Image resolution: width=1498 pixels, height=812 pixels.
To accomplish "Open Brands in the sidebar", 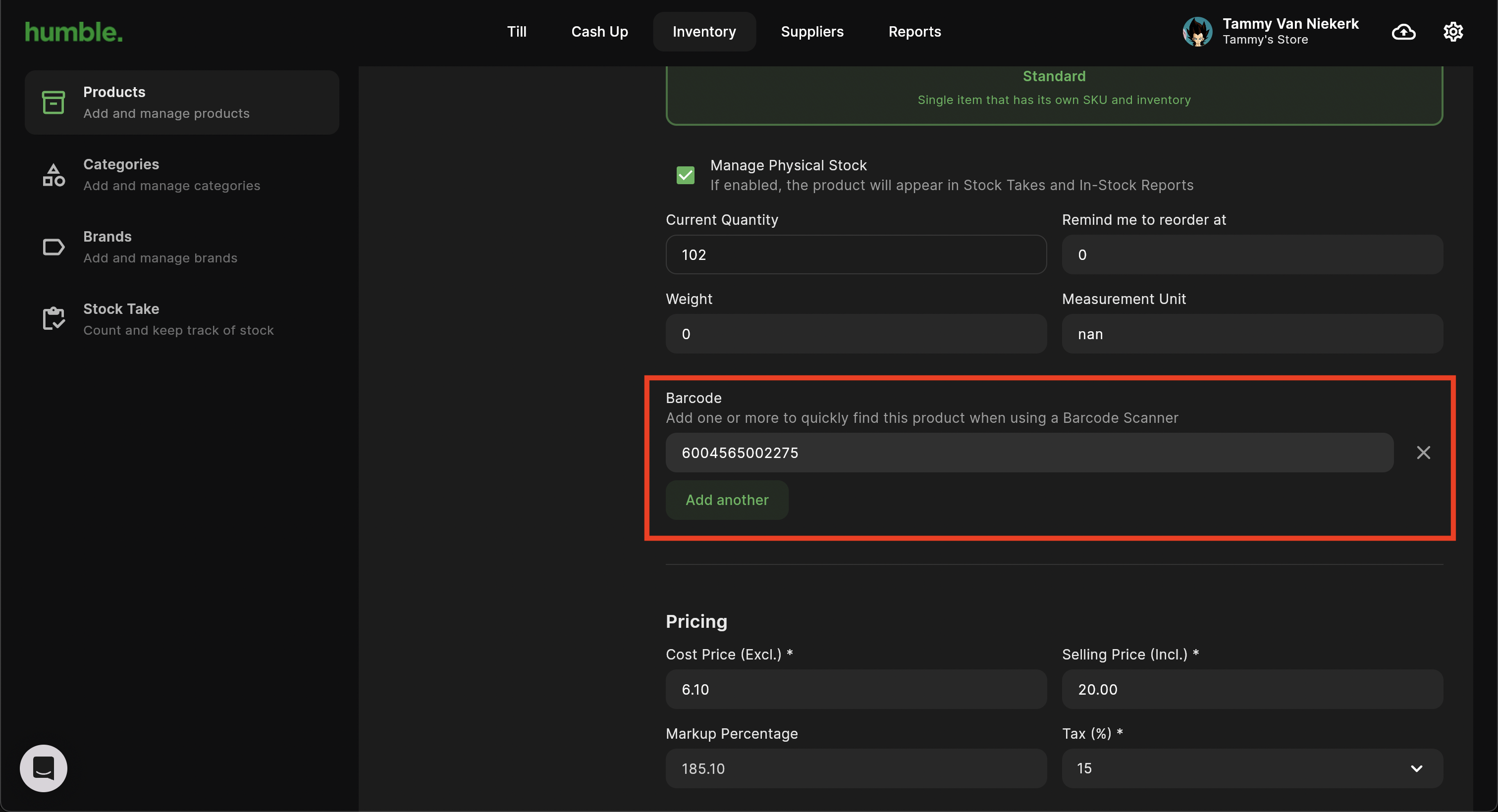I will (x=181, y=247).
